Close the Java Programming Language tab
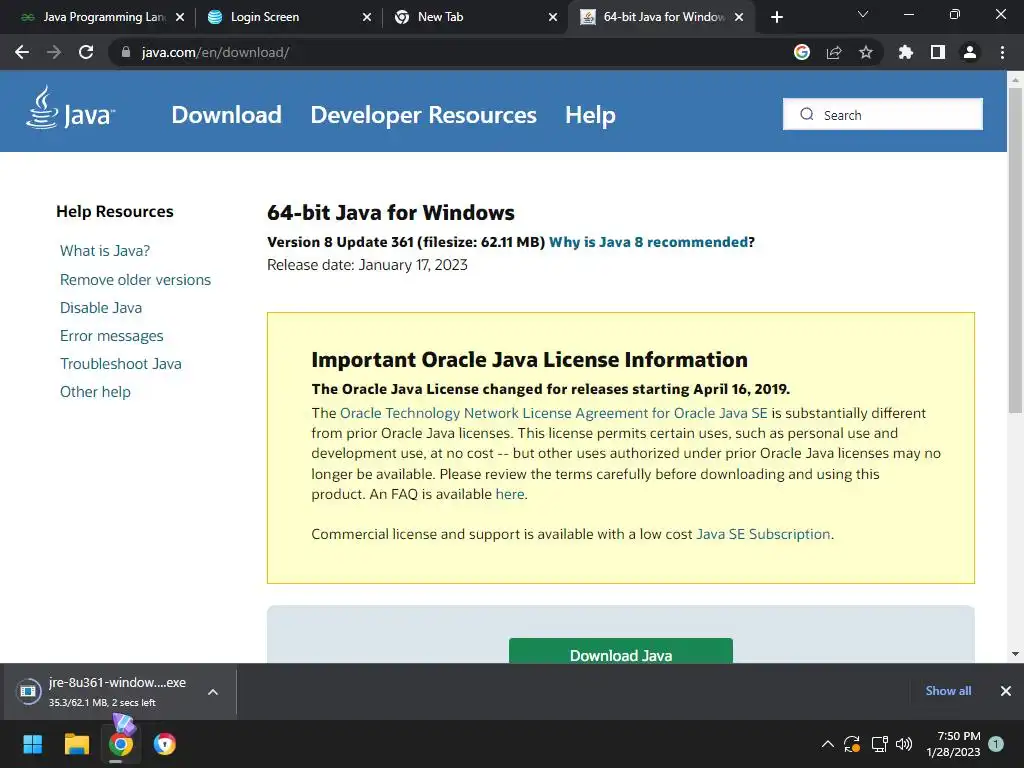The height and width of the screenshot is (768, 1024). [180, 17]
